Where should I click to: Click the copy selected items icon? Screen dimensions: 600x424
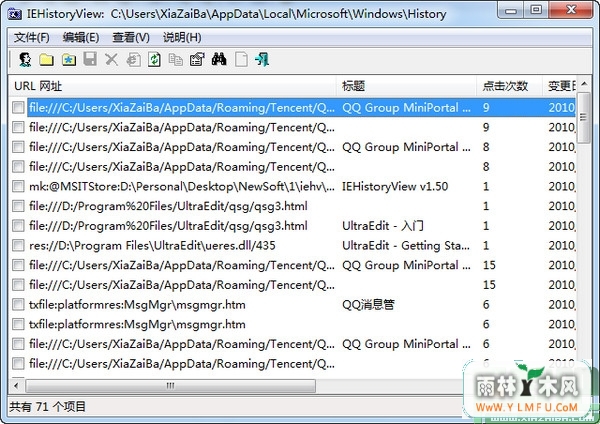pos(176,60)
